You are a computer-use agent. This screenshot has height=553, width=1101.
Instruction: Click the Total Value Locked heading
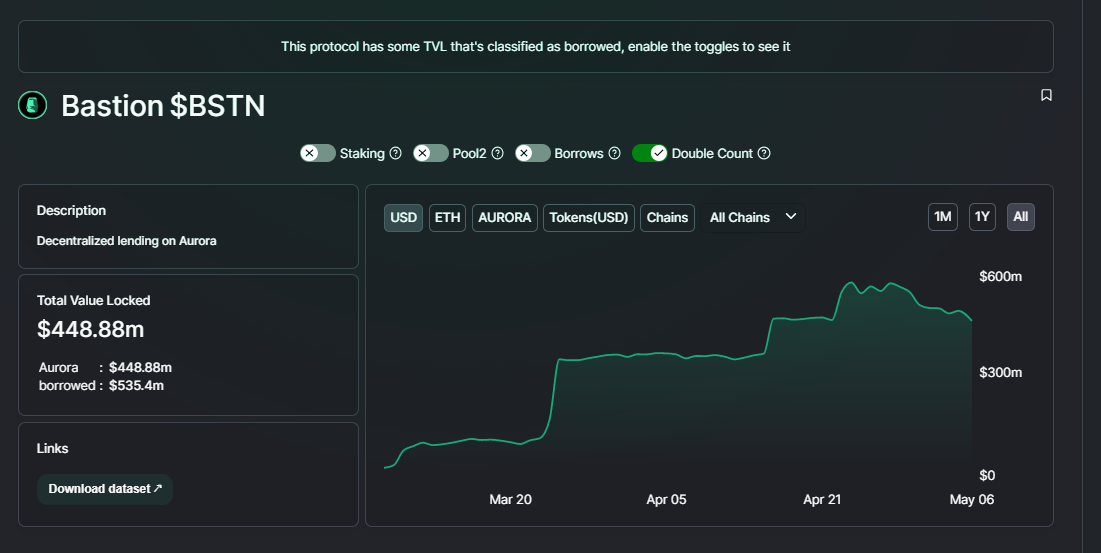[x=93, y=300]
